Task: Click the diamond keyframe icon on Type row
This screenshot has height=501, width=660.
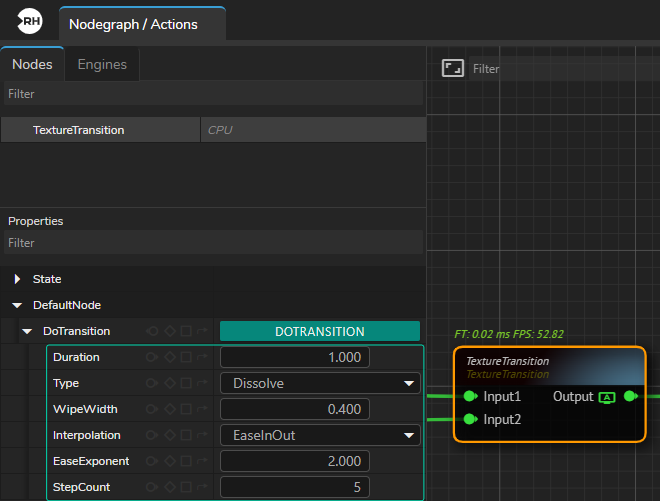Action: pyautogui.click(x=170, y=384)
